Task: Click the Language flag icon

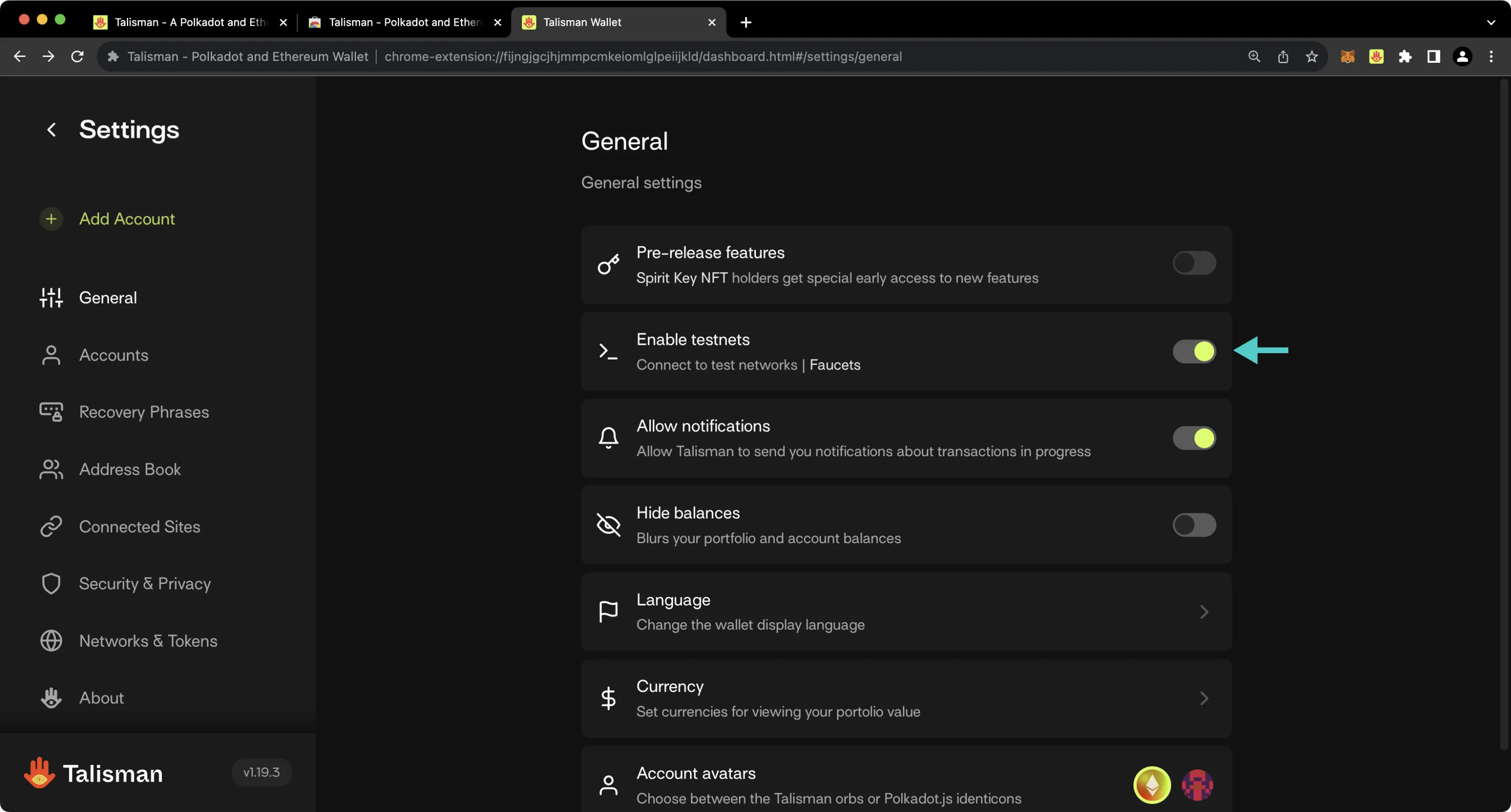Action: click(x=608, y=612)
